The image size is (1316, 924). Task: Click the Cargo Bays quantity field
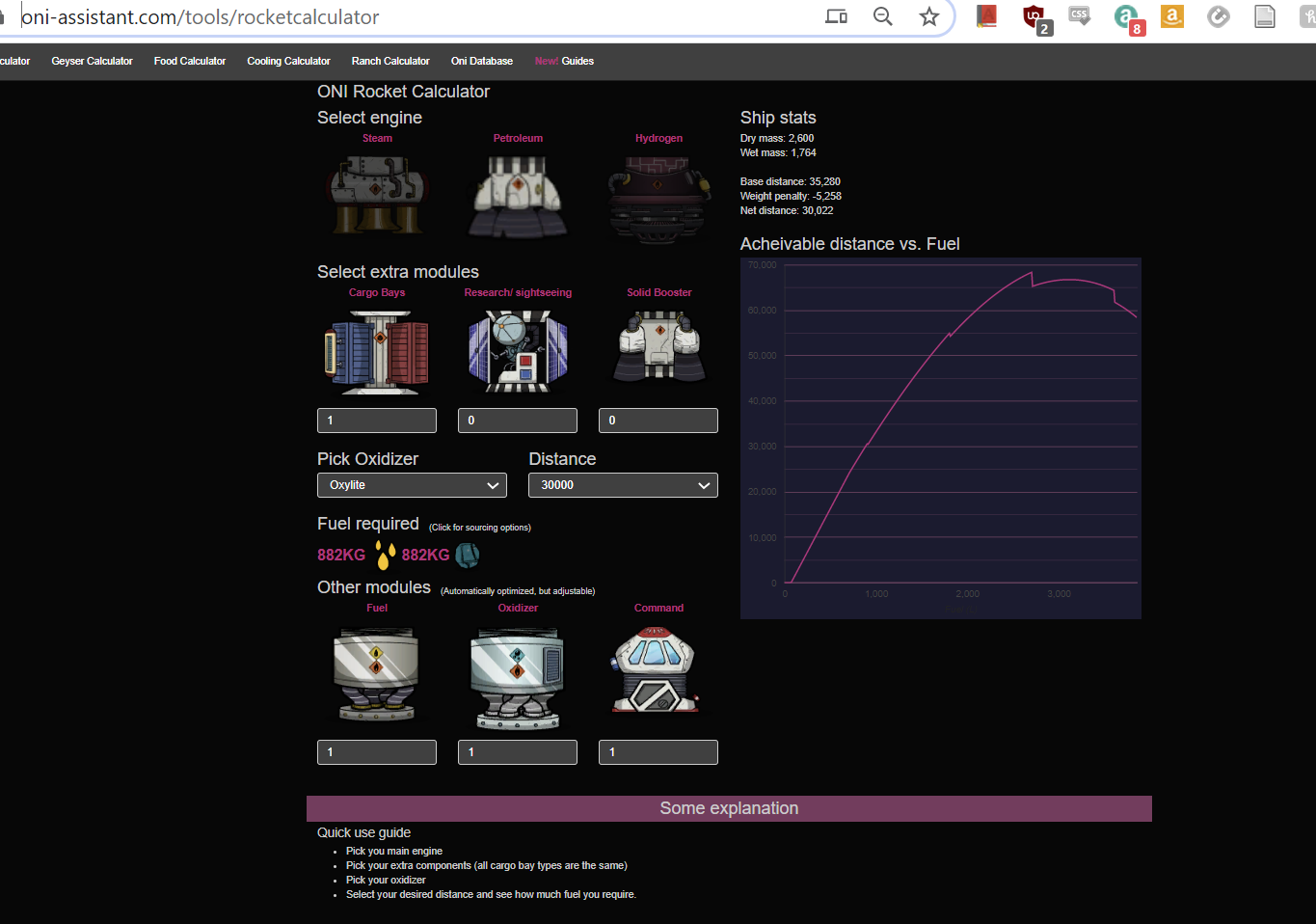[377, 421]
